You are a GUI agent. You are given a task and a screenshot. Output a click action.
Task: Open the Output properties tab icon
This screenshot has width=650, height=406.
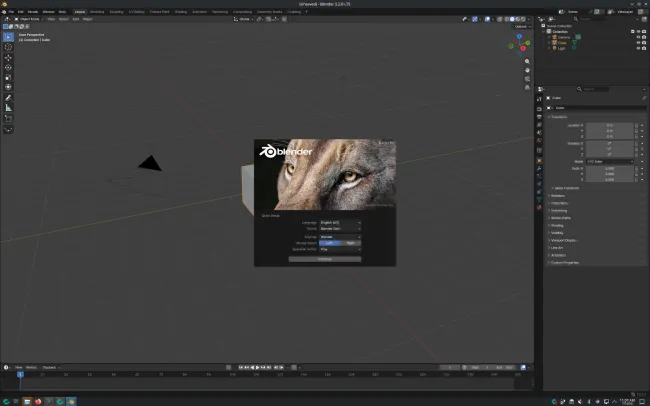[539, 117]
